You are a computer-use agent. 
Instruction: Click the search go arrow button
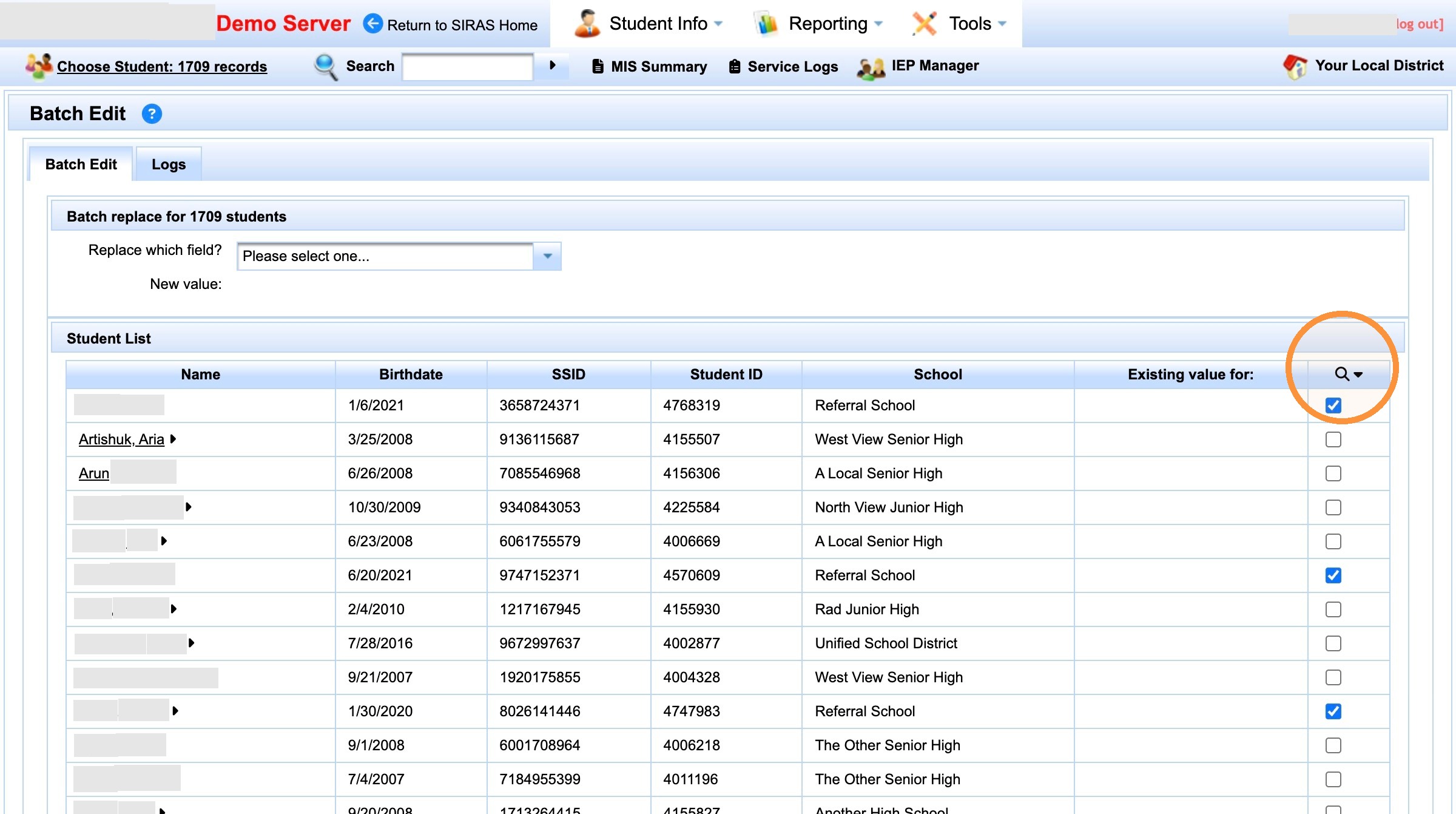coord(552,65)
